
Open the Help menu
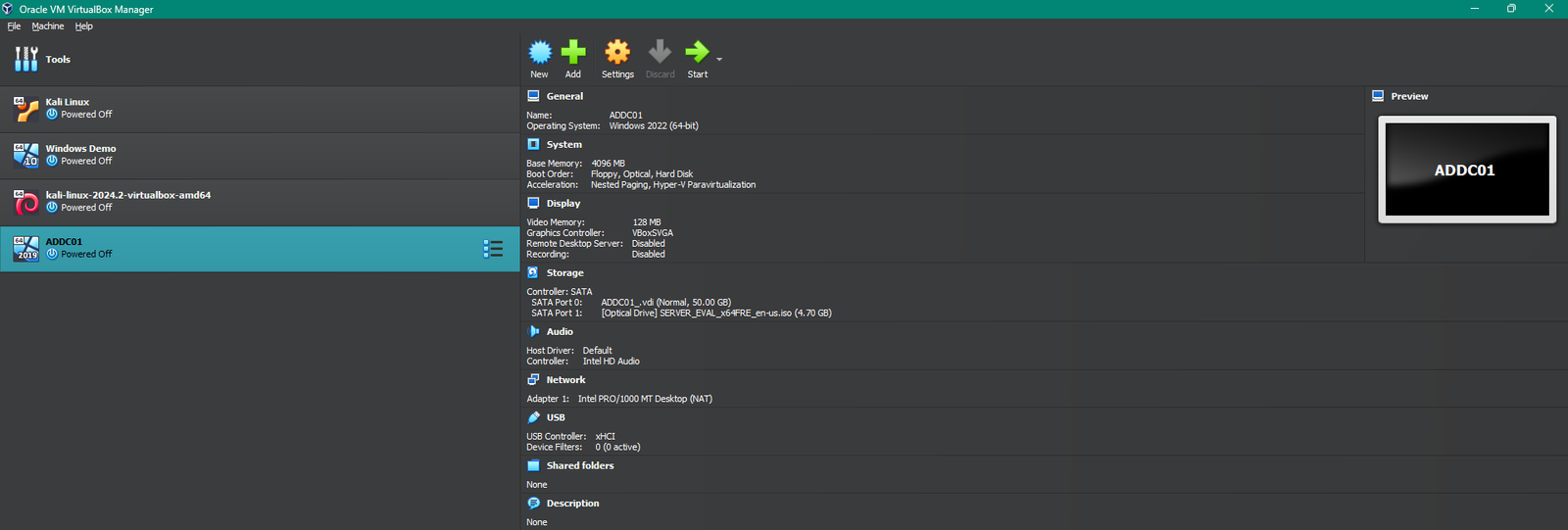(84, 26)
